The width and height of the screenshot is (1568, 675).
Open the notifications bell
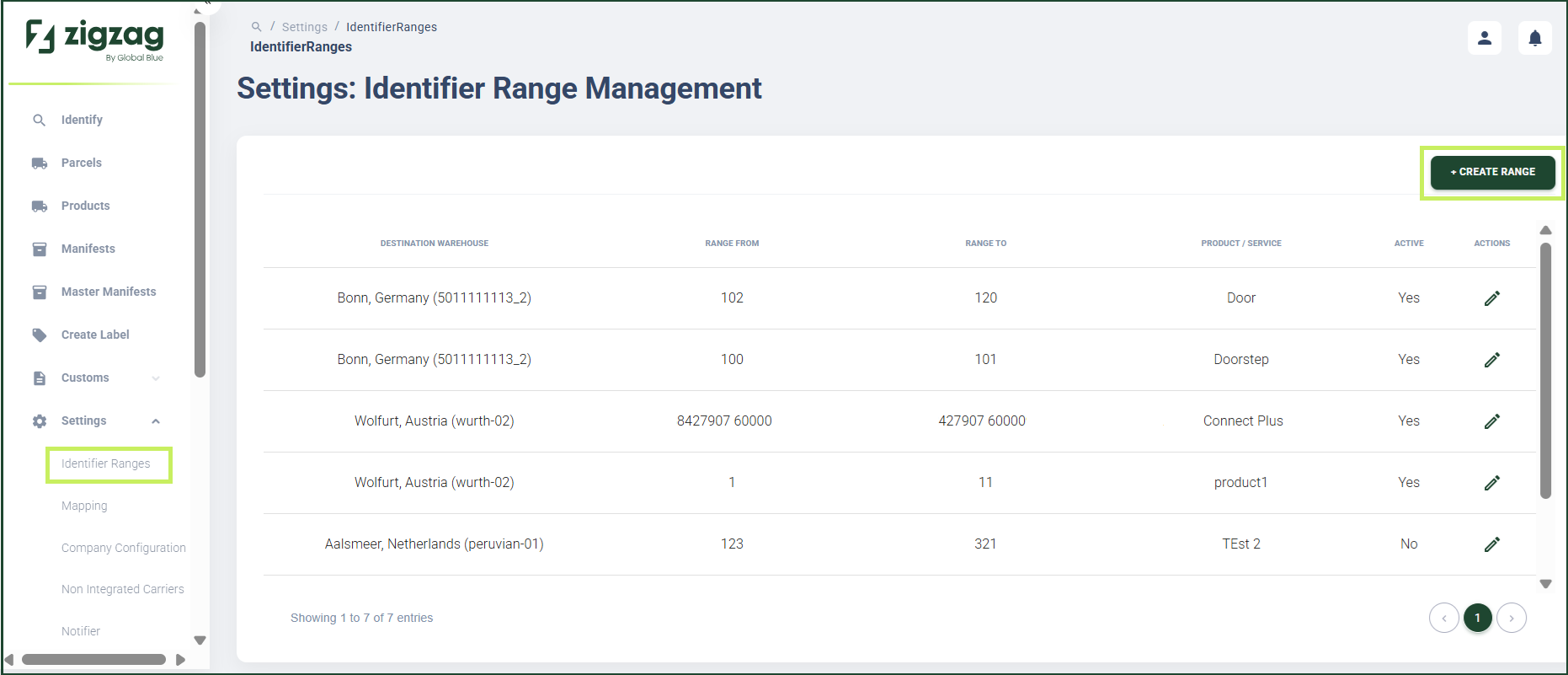pos(1534,38)
